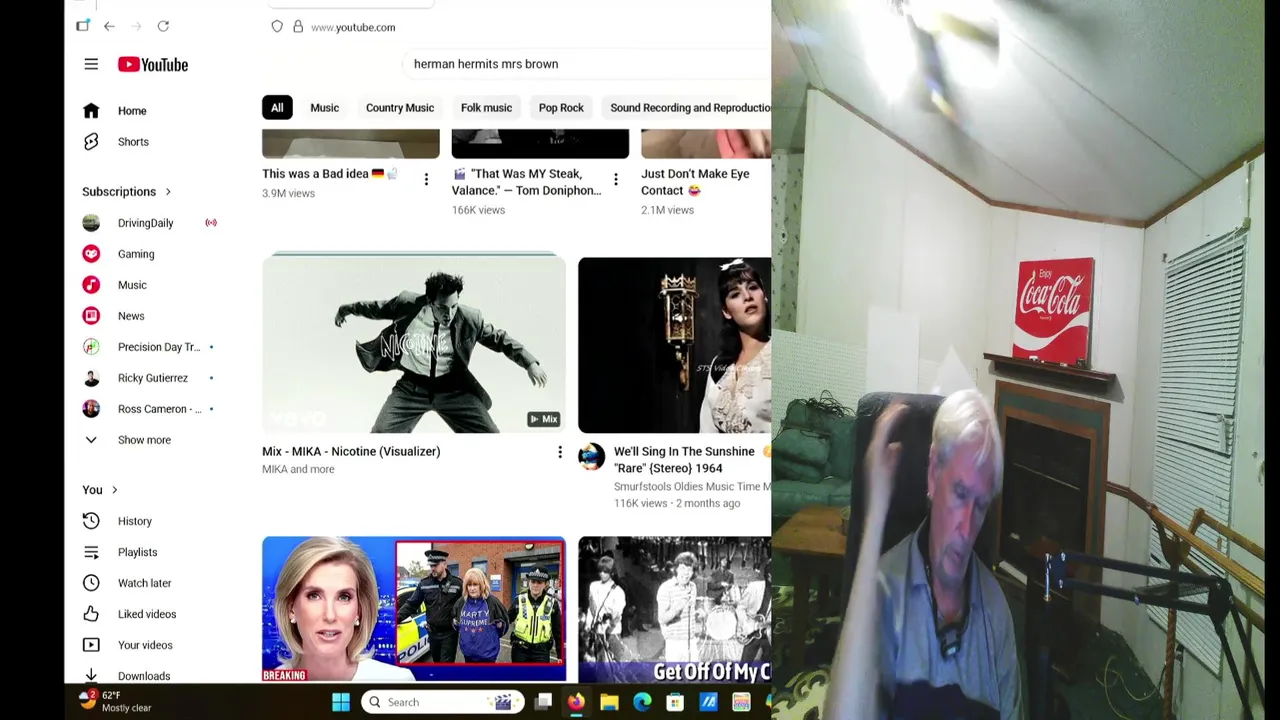This screenshot has height=720, width=1280.
Task: Click Smurfstools Oldies Music Time channel name
Action: pyautogui.click(x=692, y=487)
